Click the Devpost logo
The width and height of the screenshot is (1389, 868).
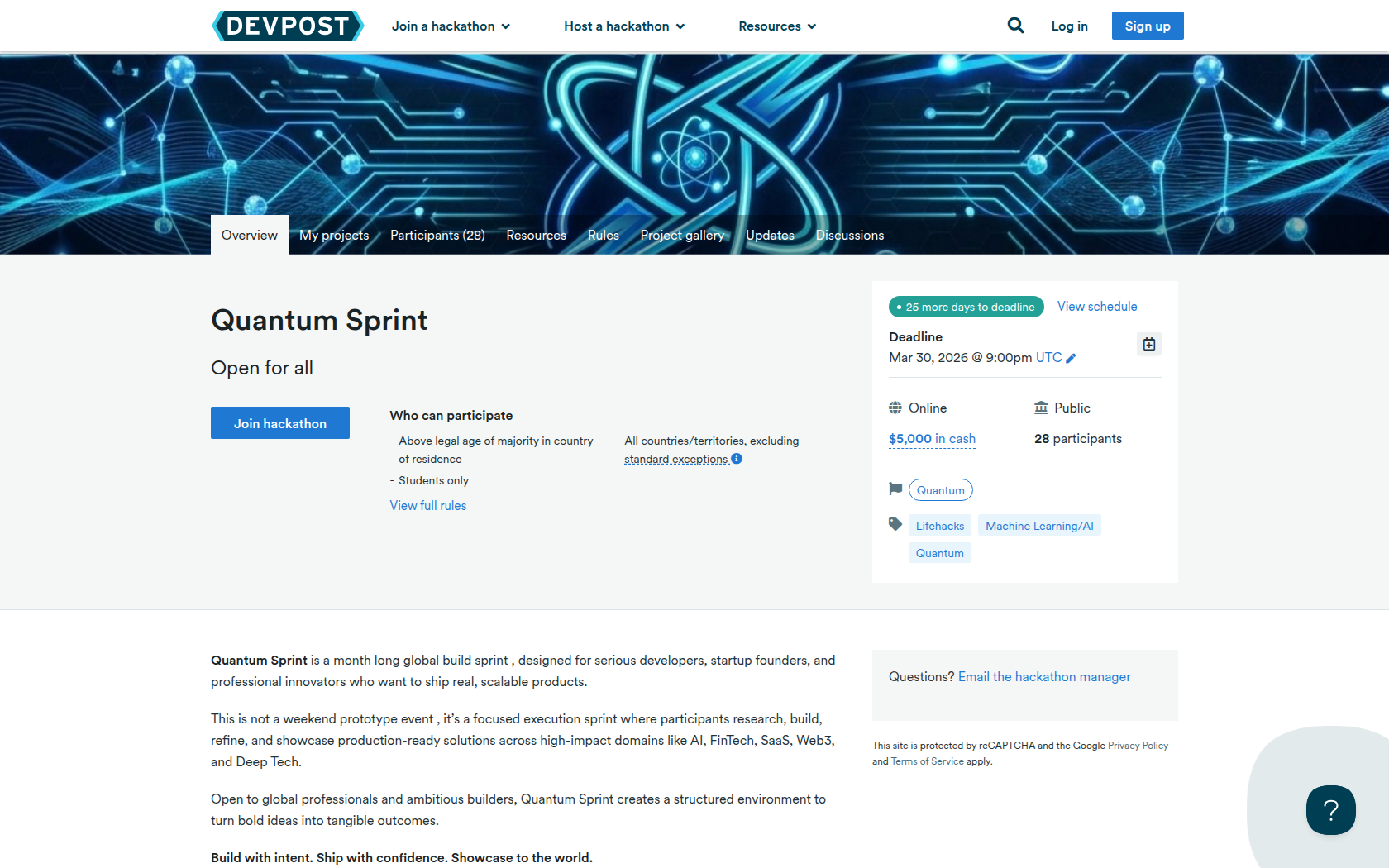288,26
